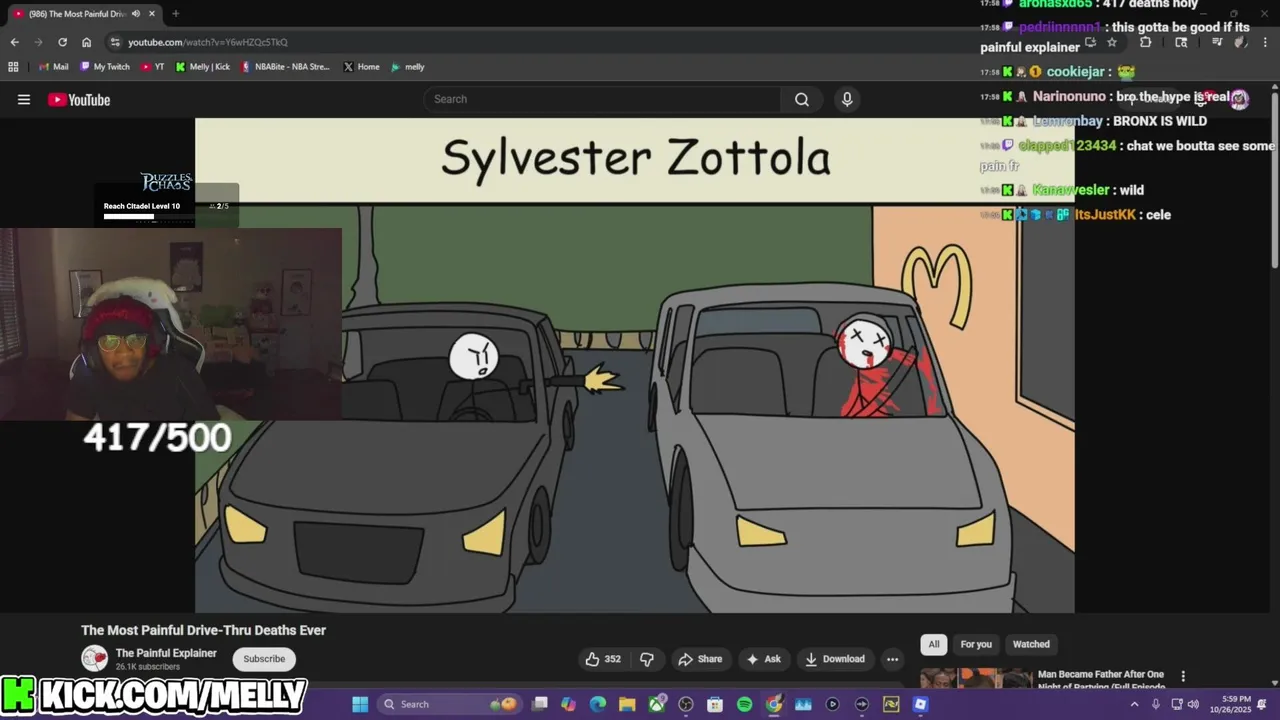The image size is (1280, 720).
Task: Click the 26.1K subscribers text
Action: 147,667
